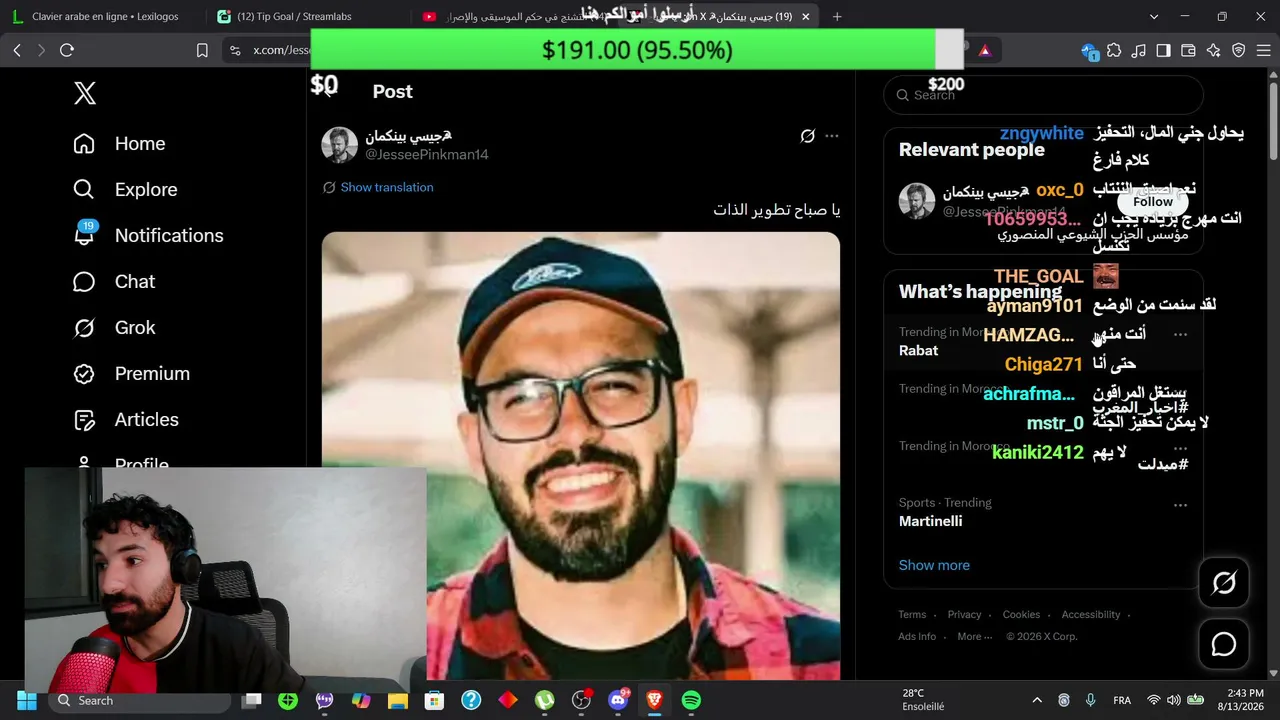Click the Grok icon on the post header

[808, 136]
